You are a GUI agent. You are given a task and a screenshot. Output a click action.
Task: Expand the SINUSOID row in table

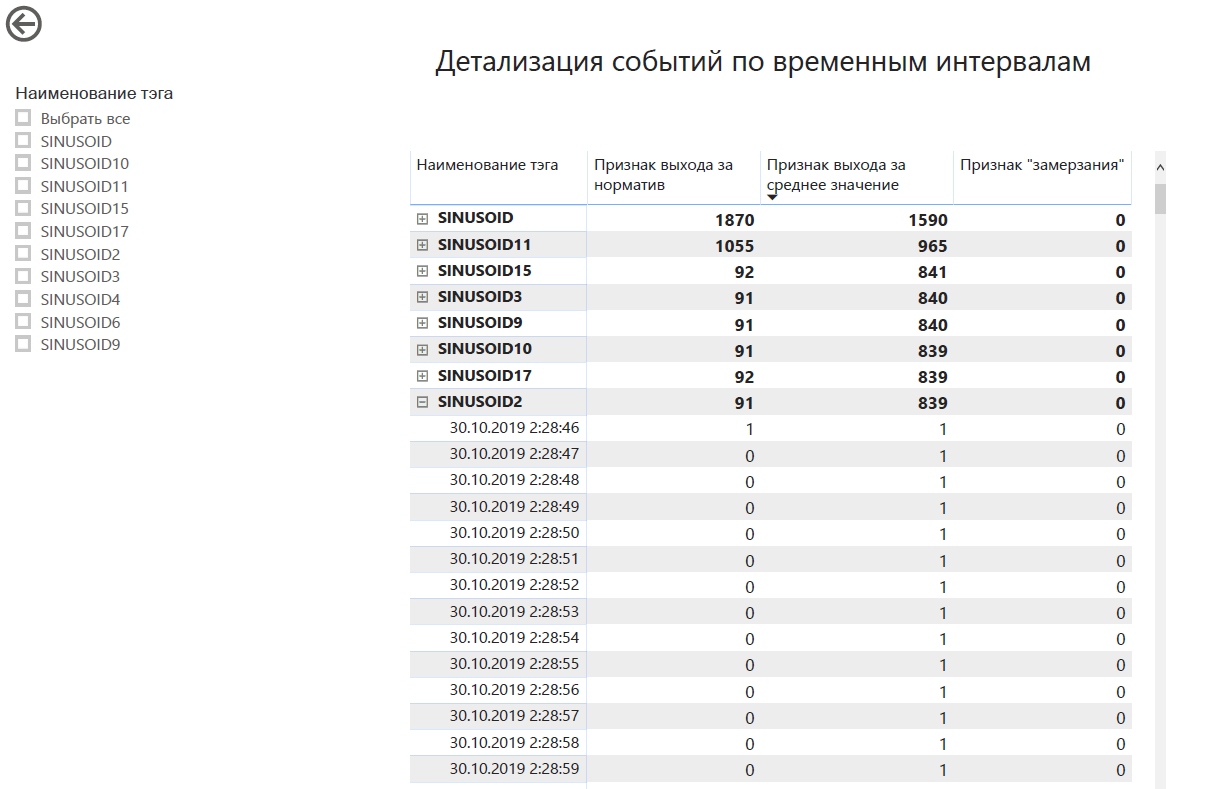coord(422,218)
